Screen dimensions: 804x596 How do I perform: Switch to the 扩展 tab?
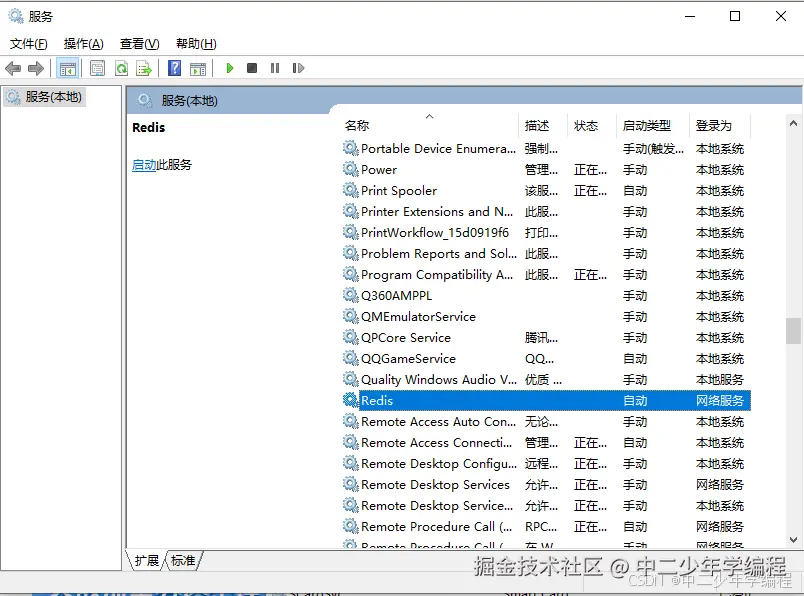147,561
